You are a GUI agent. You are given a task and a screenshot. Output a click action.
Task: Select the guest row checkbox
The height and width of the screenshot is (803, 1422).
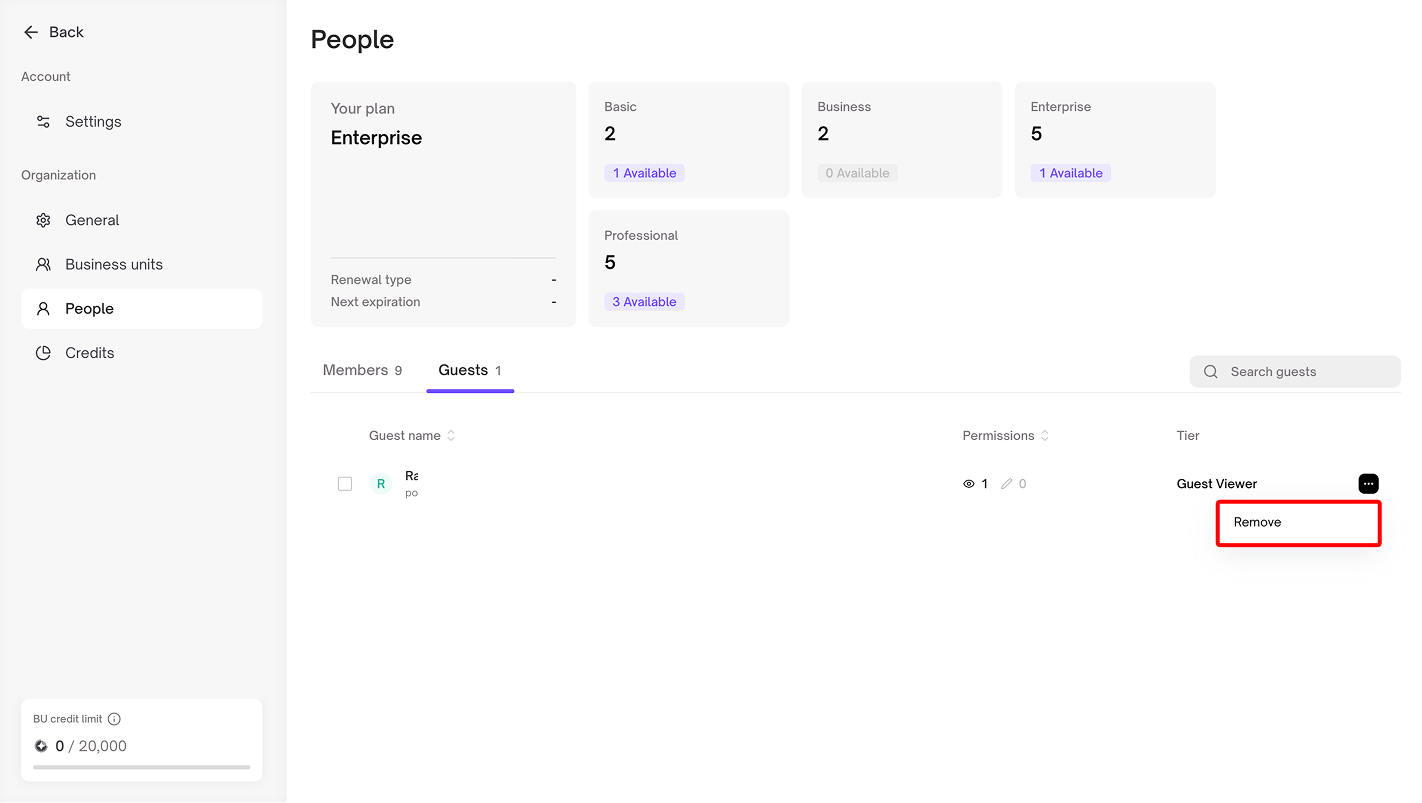[345, 484]
